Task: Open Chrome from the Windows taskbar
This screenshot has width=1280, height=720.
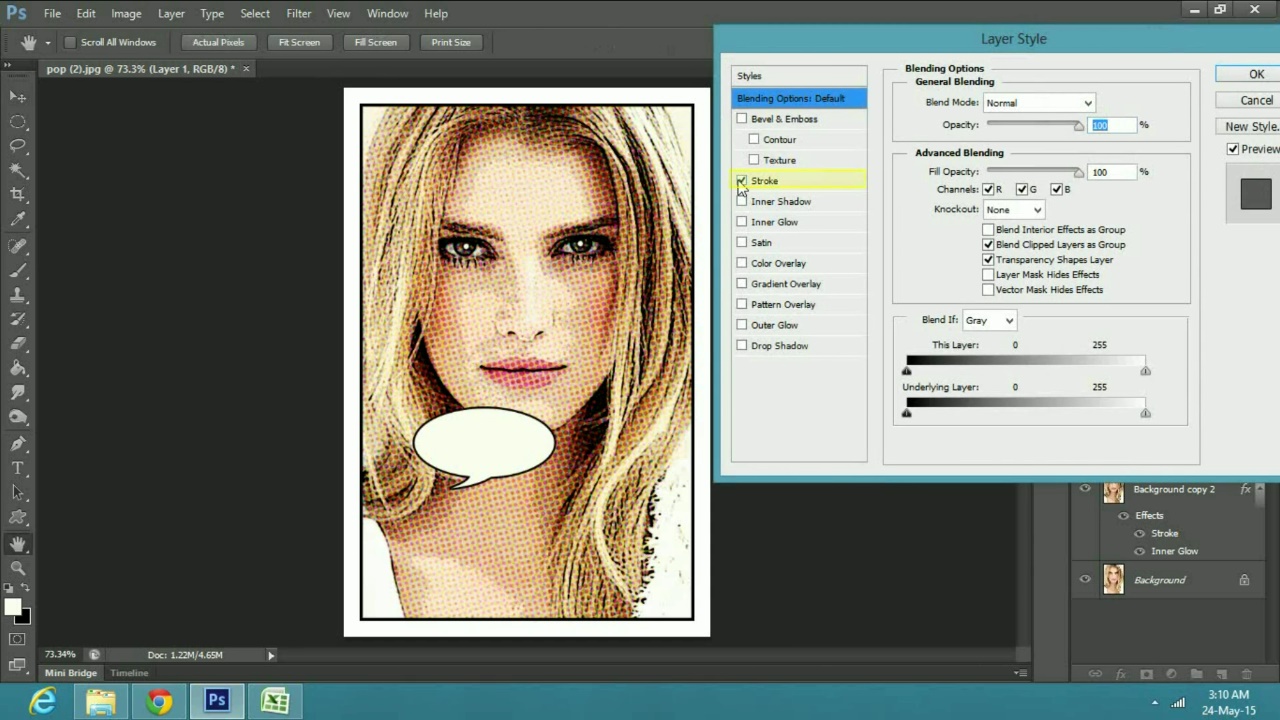Action: tap(159, 702)
